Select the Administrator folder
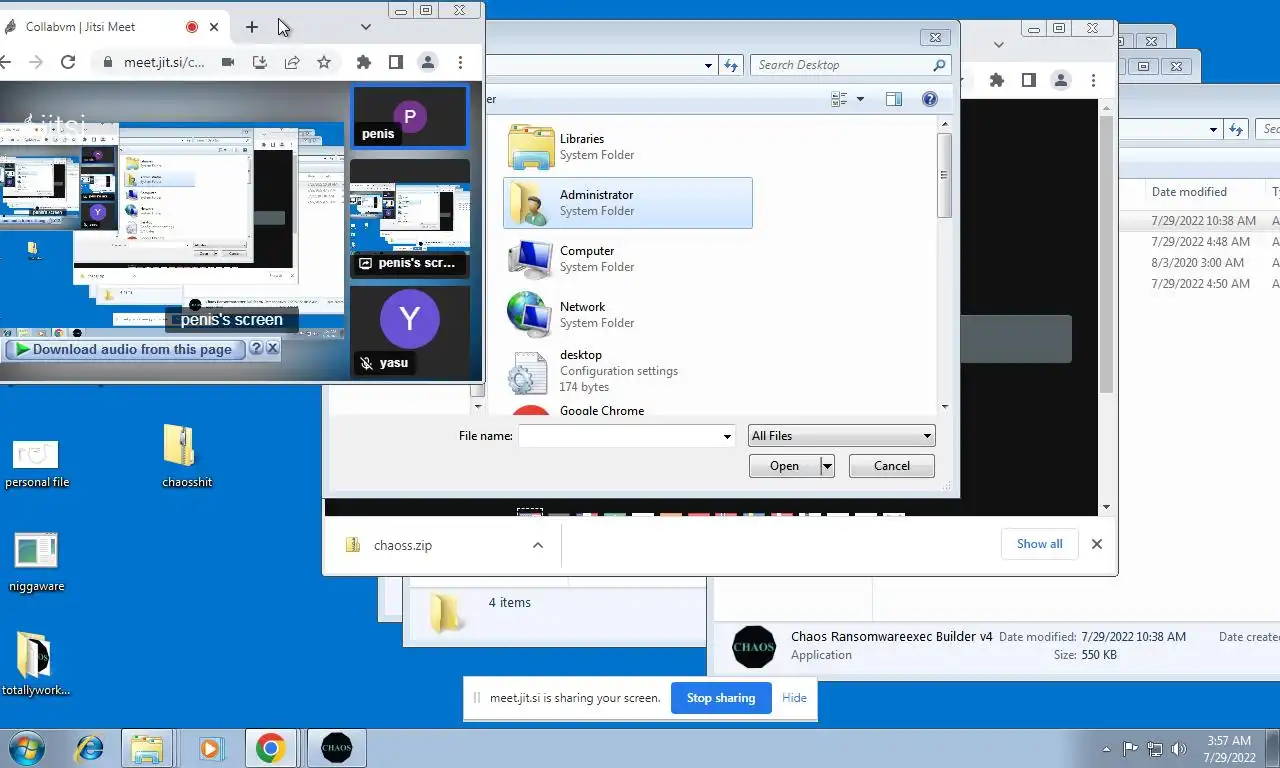1280x768 pixels. pyautogui.click(x=628, y=203)
